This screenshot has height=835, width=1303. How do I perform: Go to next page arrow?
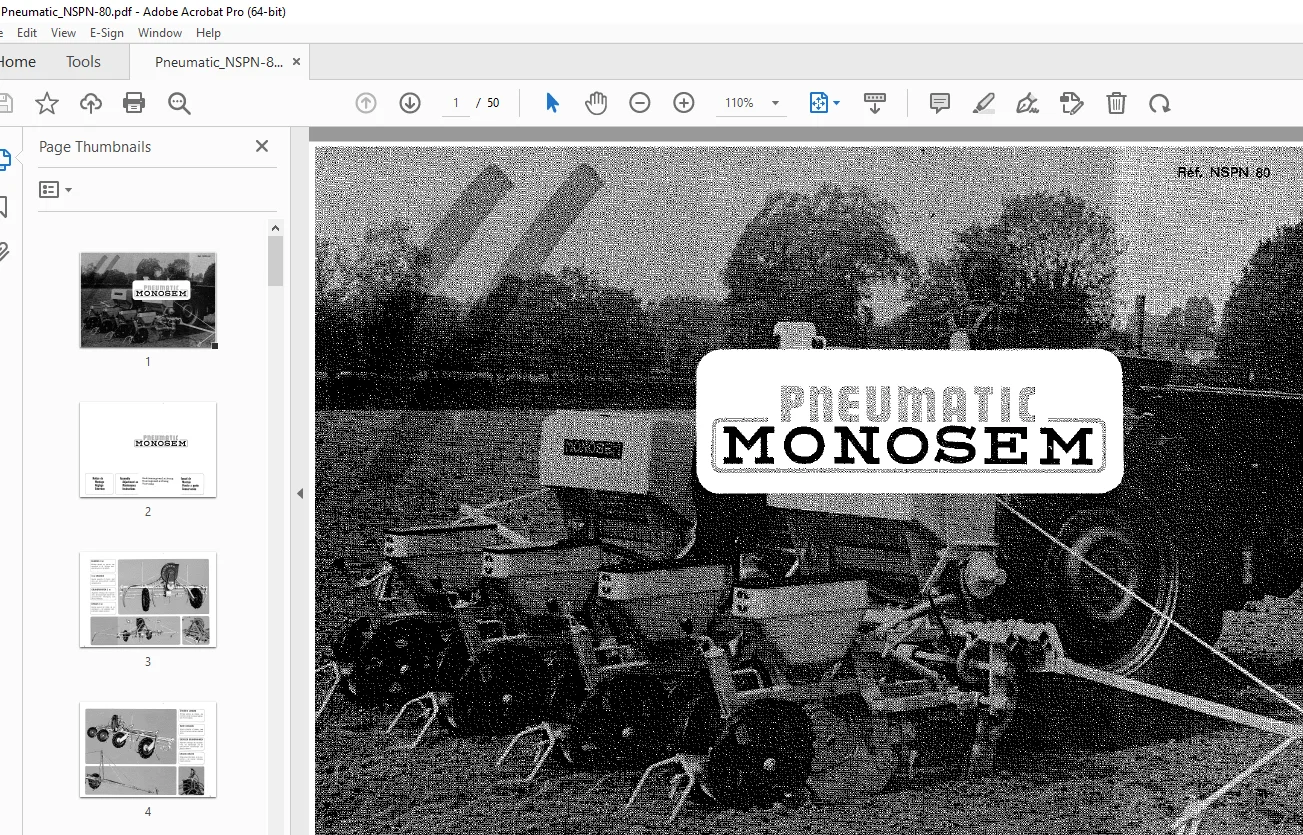(x=410, y=103)
